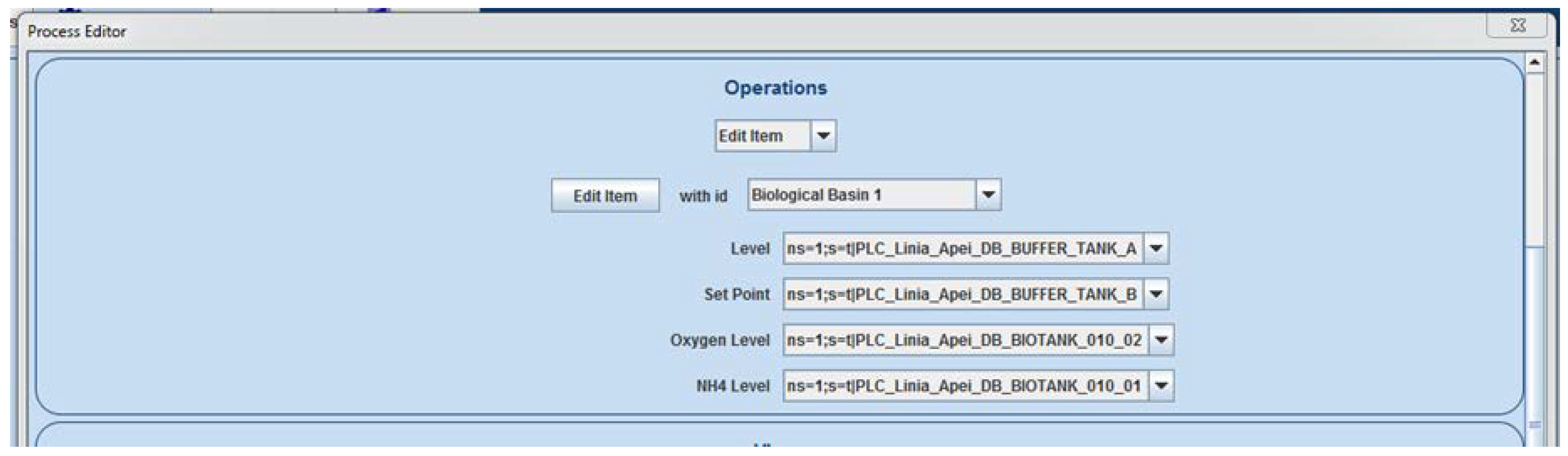
Task: Click the Oxygen Level label
Action: coord(719,340)
